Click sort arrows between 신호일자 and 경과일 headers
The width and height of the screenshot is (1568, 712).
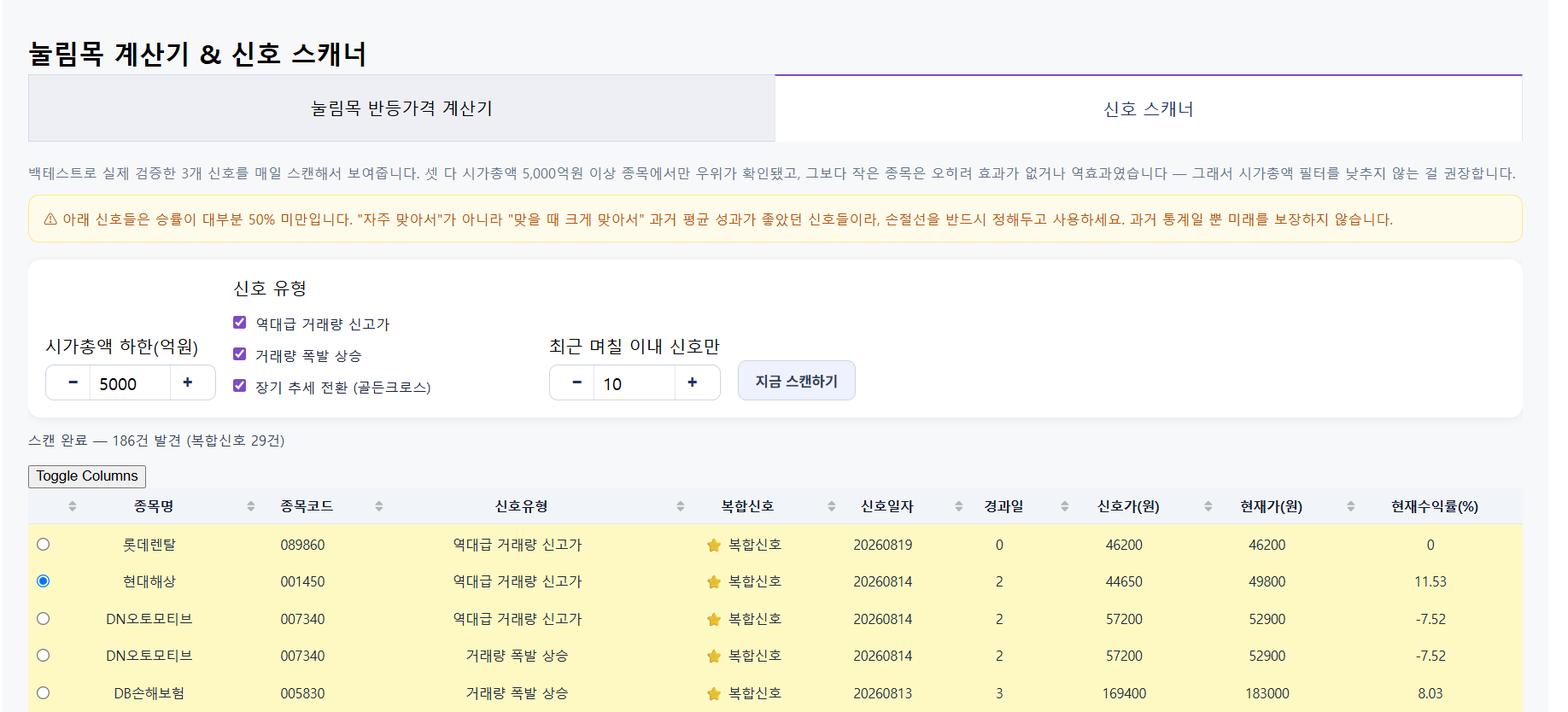point(959,506)
